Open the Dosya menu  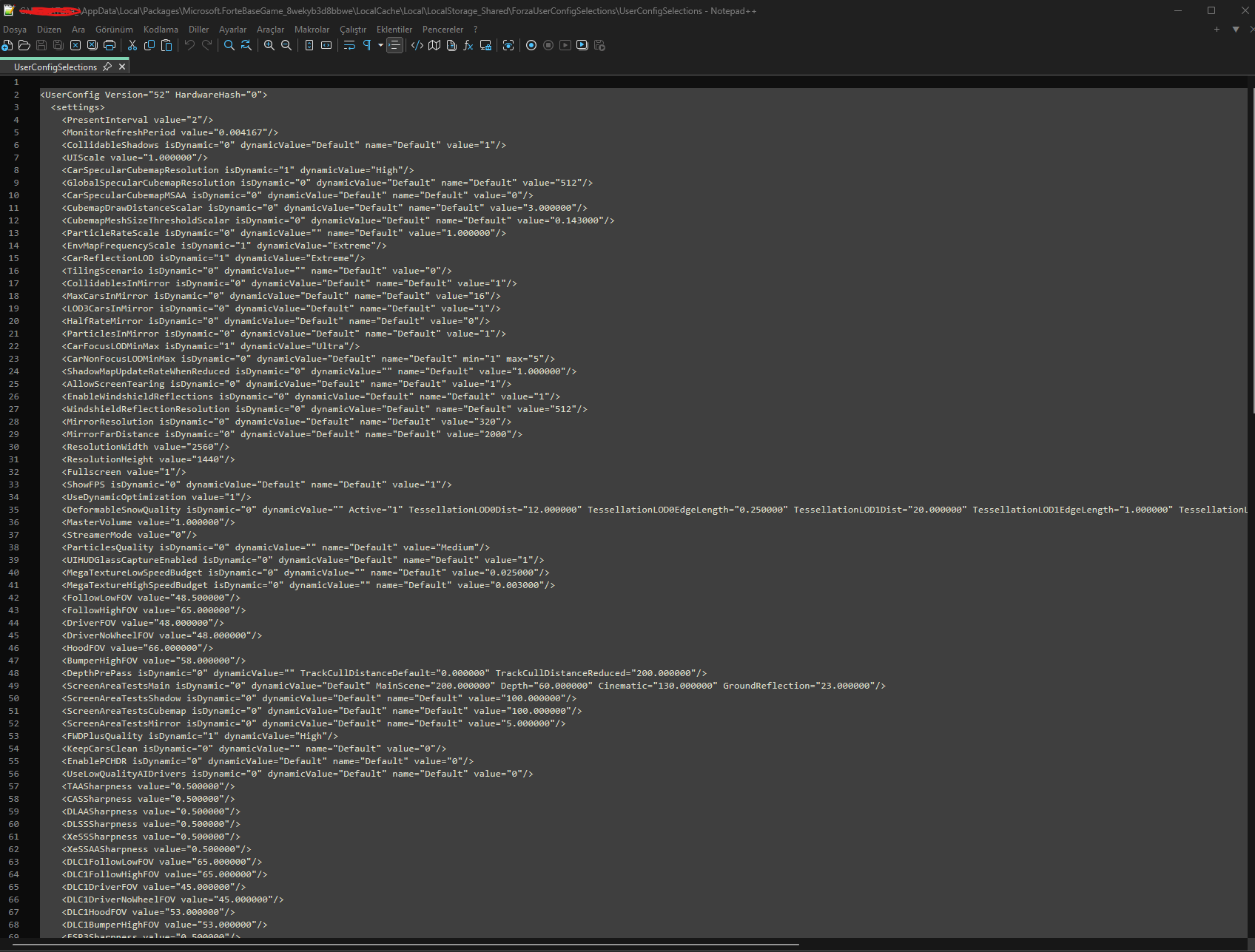tap(15, 30)
